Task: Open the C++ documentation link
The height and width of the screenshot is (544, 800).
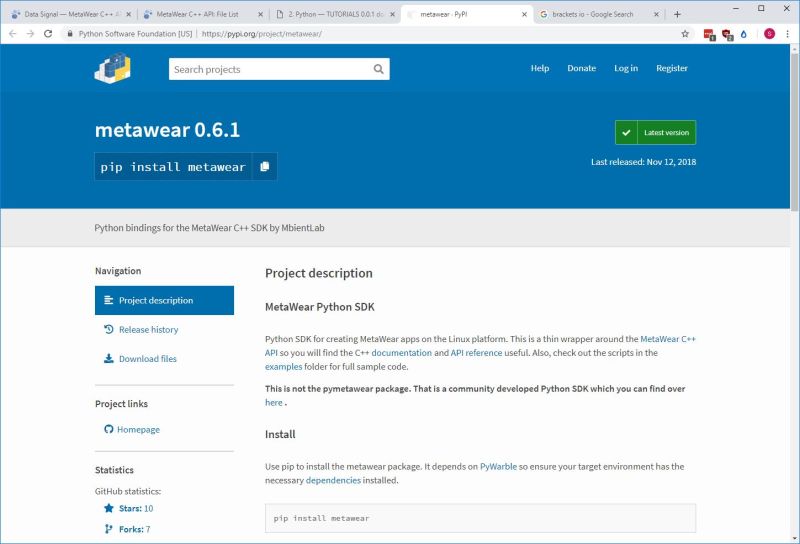Action: [x=402, y=353]
